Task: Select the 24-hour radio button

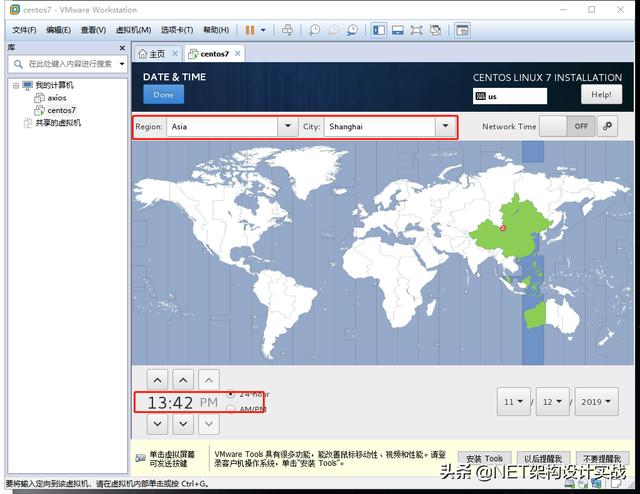Action: (x=231, y=394)
